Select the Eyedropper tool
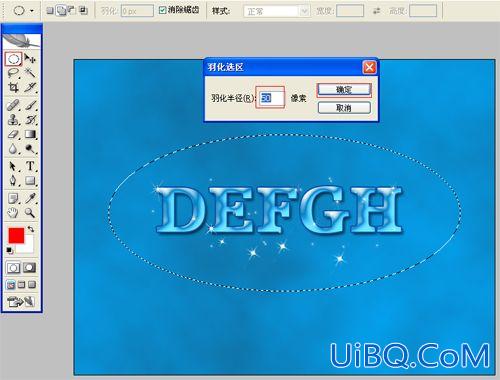The image size is (500, 380). 30,199
